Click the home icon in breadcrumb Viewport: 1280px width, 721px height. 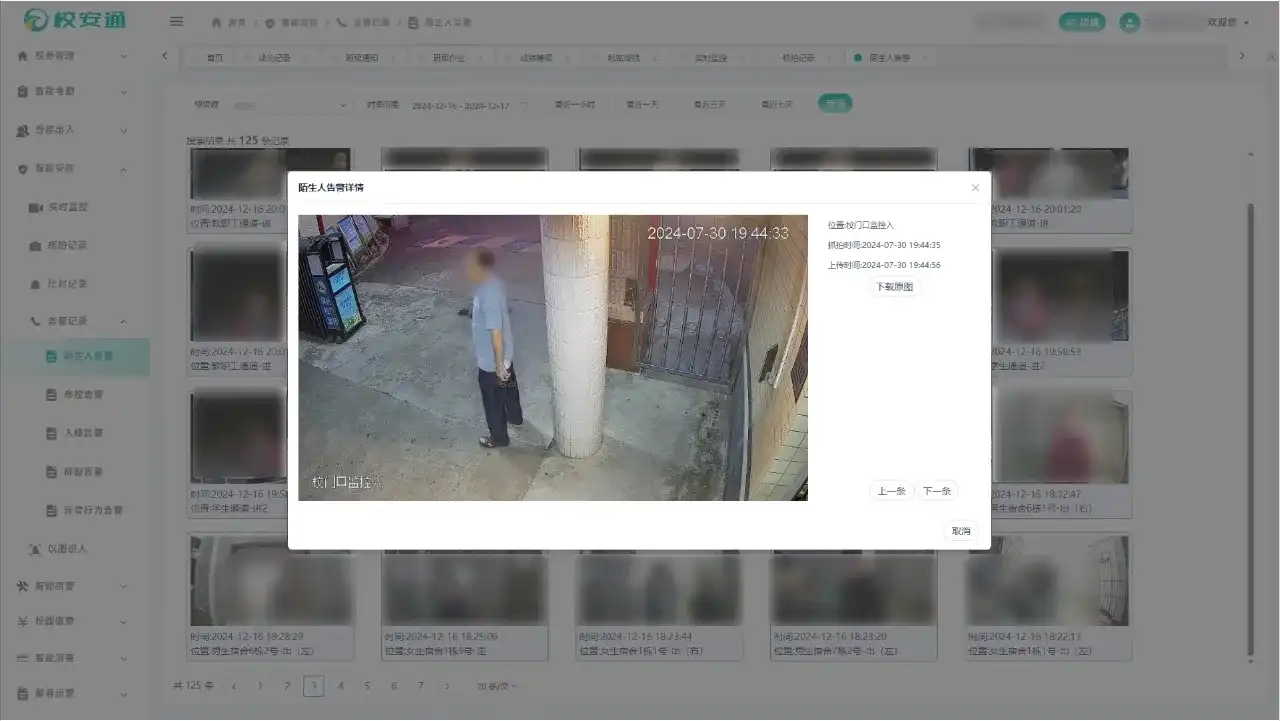tap(217, 22)
